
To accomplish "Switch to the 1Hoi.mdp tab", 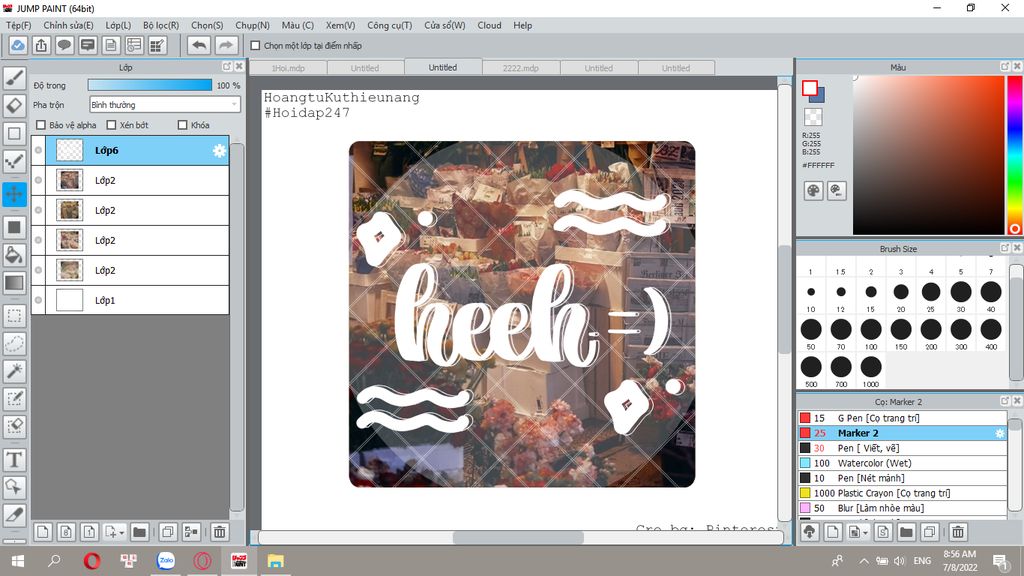I will (x=288, y=68).
